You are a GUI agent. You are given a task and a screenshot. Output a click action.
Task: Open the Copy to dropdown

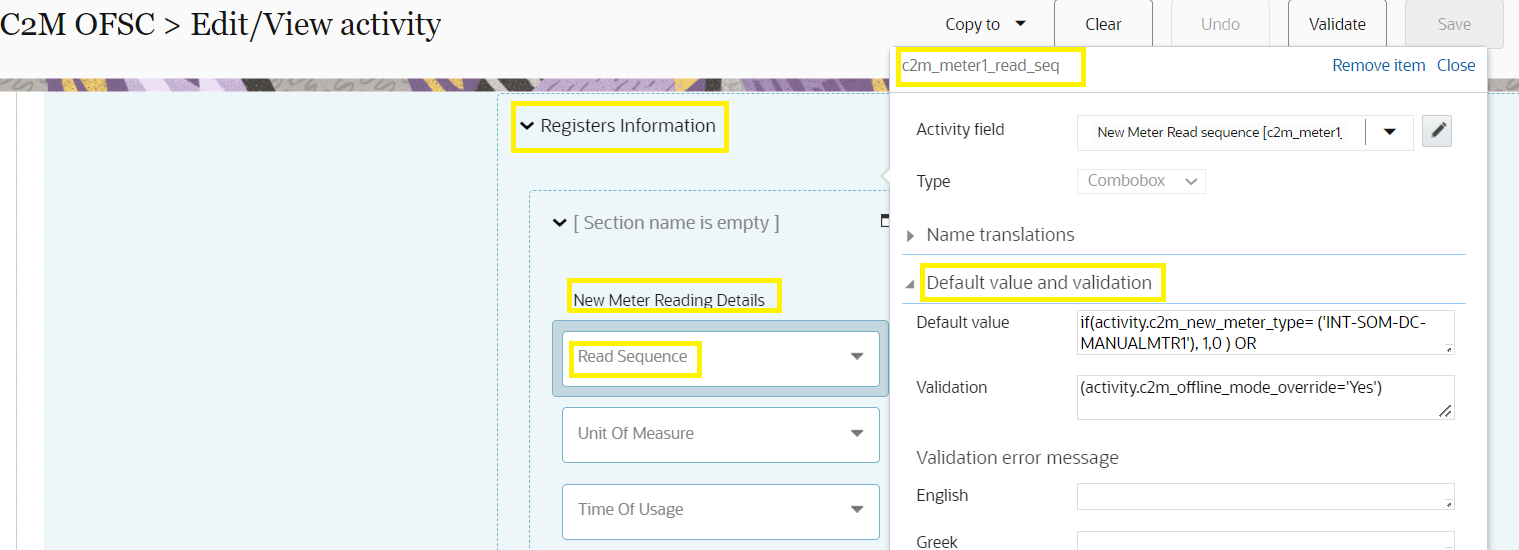tap(986, 24)
